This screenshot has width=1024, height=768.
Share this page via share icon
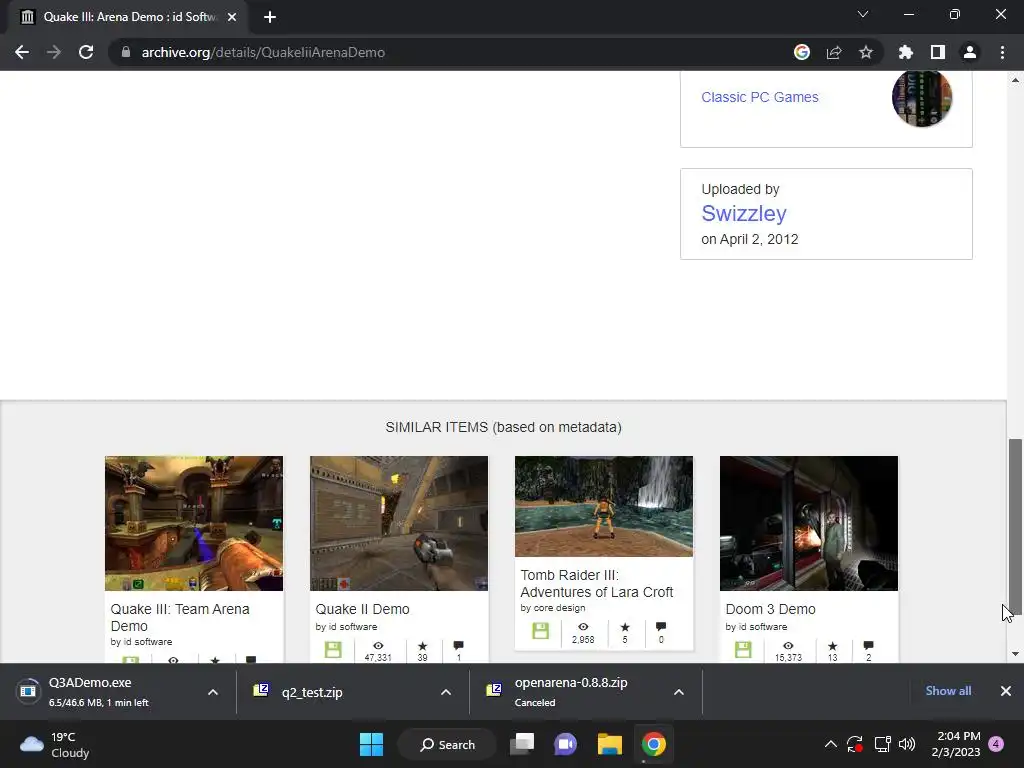[834, 52]
